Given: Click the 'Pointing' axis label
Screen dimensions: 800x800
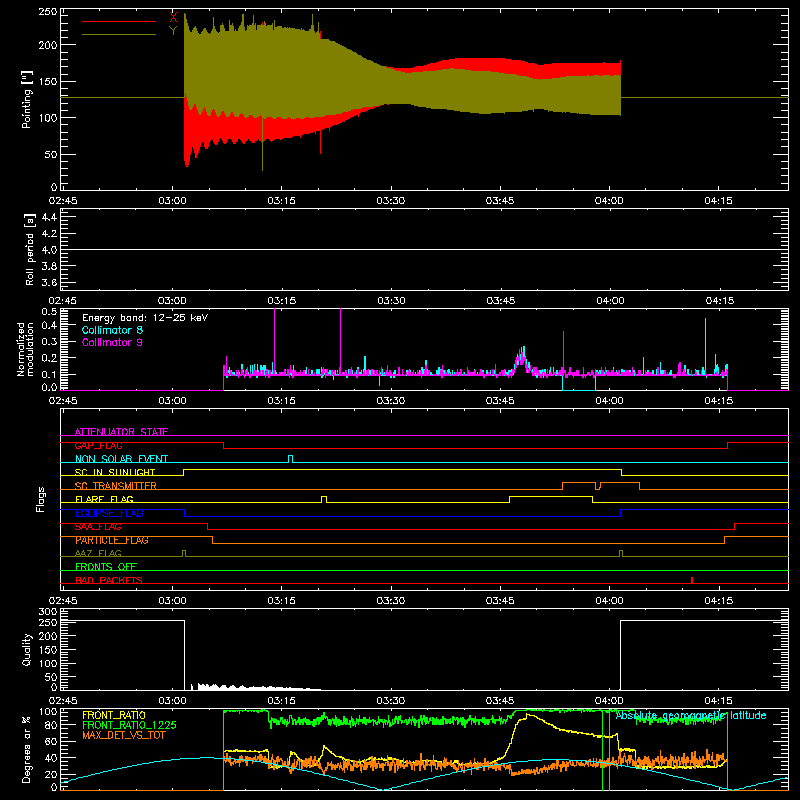Looking at the screenshot, I should coord(27,100).
